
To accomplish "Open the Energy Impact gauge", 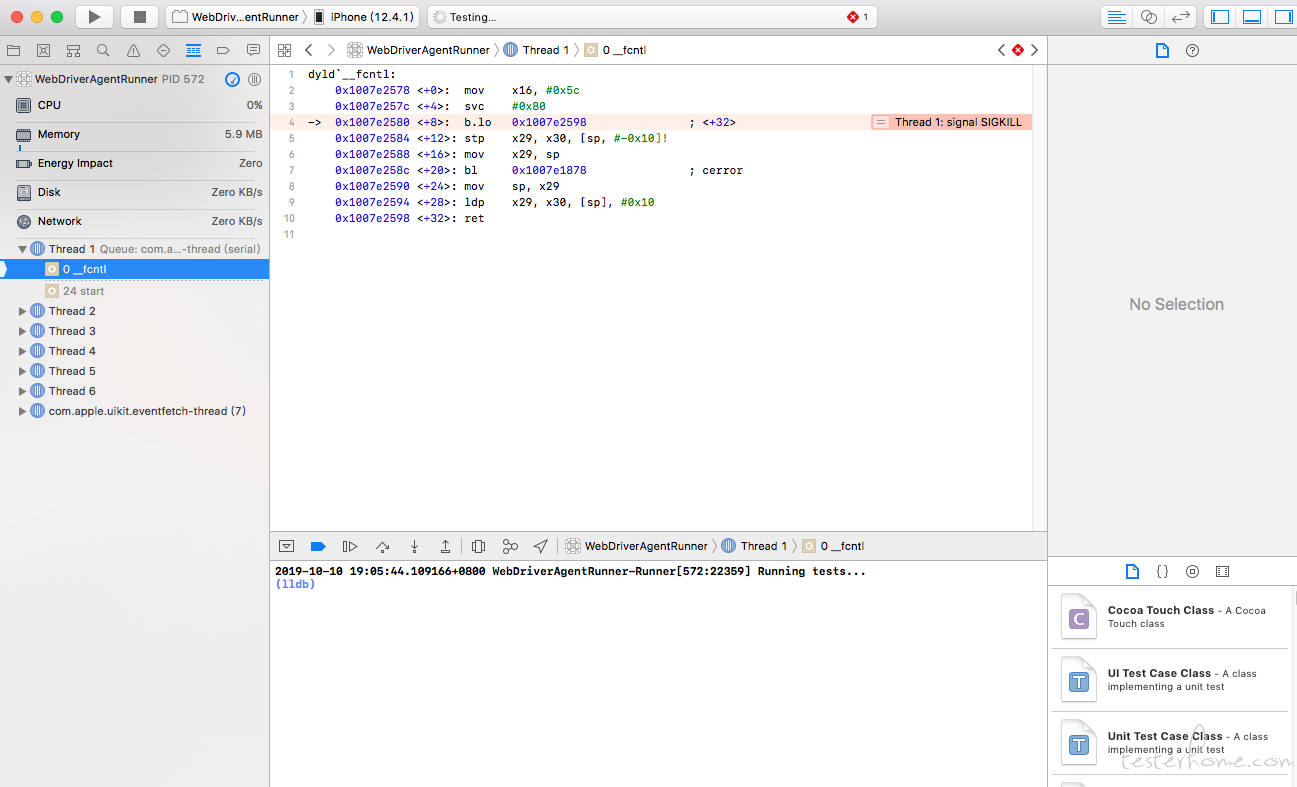I will pyautogui.click(x=135, y=163).
